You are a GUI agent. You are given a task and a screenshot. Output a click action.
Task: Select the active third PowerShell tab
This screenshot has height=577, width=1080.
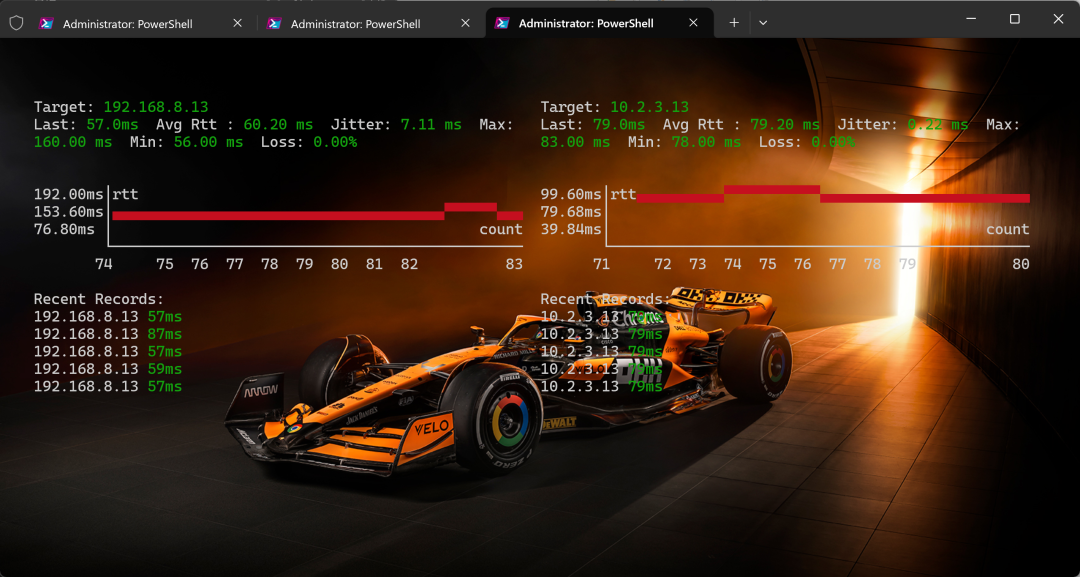click(599, 23)
